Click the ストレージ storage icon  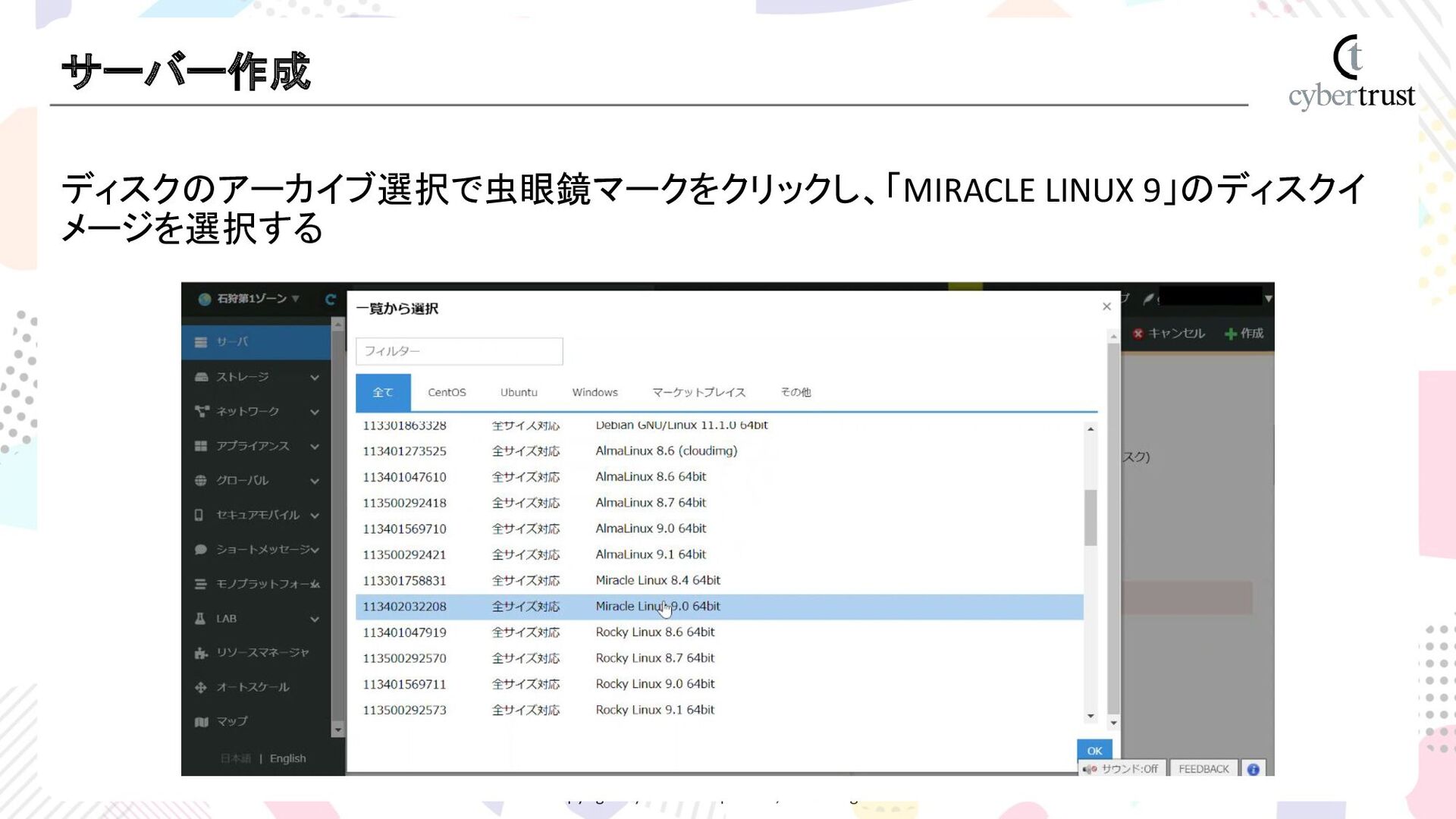pos(201,377)
